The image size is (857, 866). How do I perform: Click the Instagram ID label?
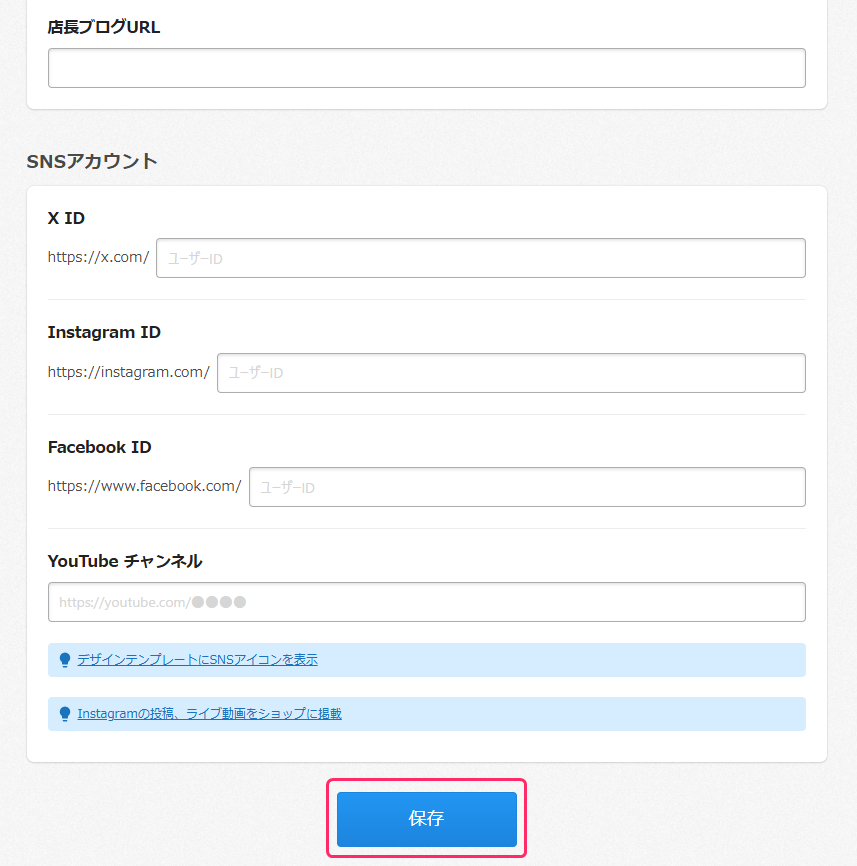[x=104, y=332]
